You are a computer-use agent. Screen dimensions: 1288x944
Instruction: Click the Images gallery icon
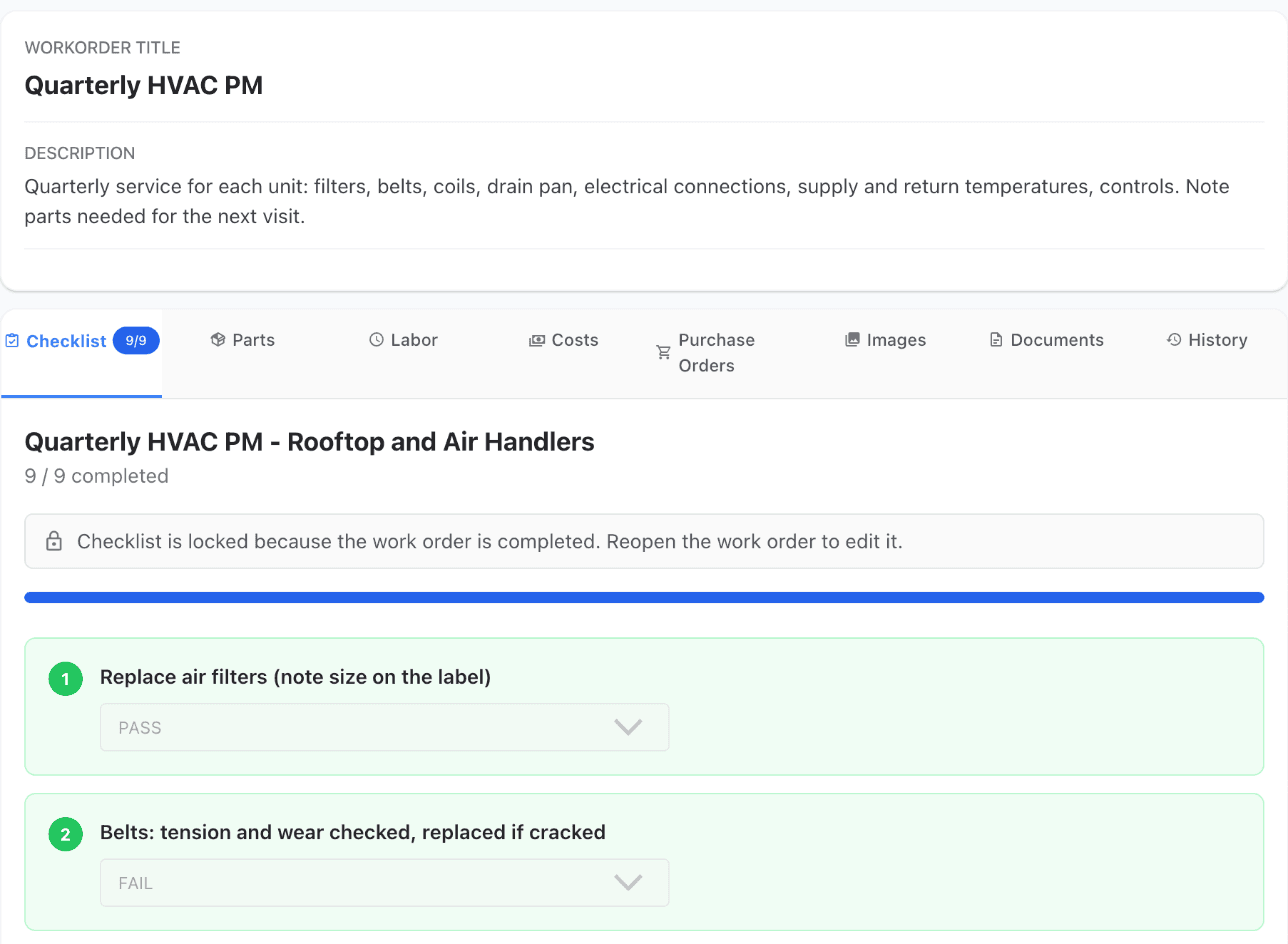click(x=853, y=340)
